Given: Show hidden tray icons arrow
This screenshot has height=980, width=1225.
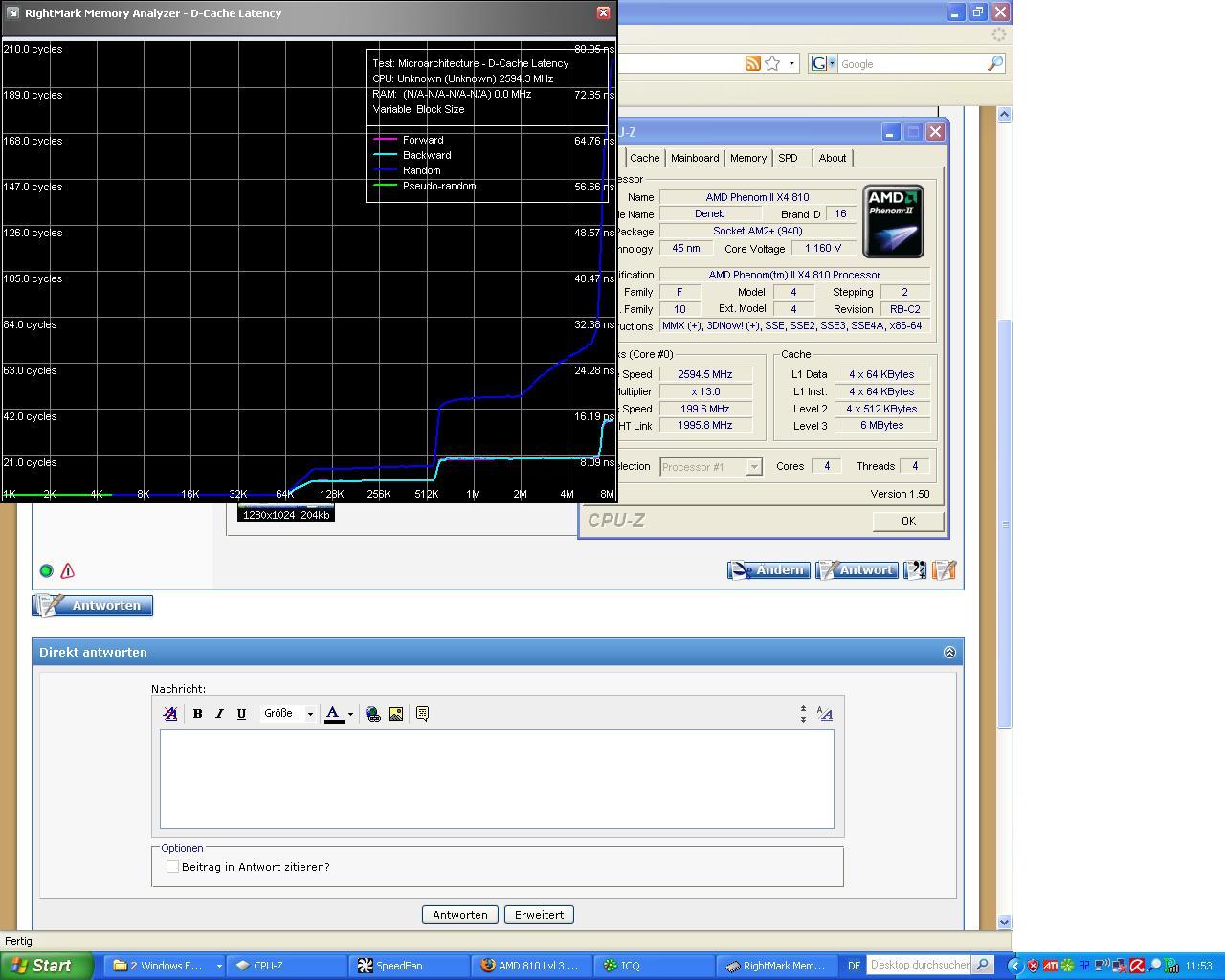Looking at the screenshot, I should (x=1015, y=966).
